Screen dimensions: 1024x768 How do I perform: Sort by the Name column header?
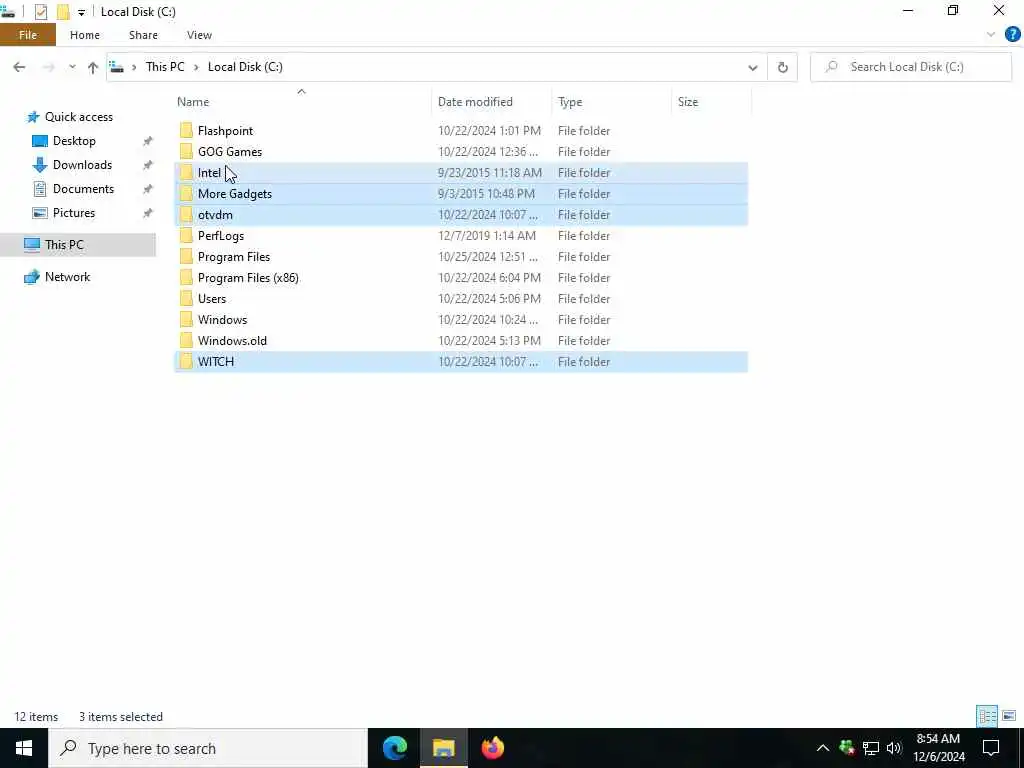pyautogui.click(x=193, y=102)
